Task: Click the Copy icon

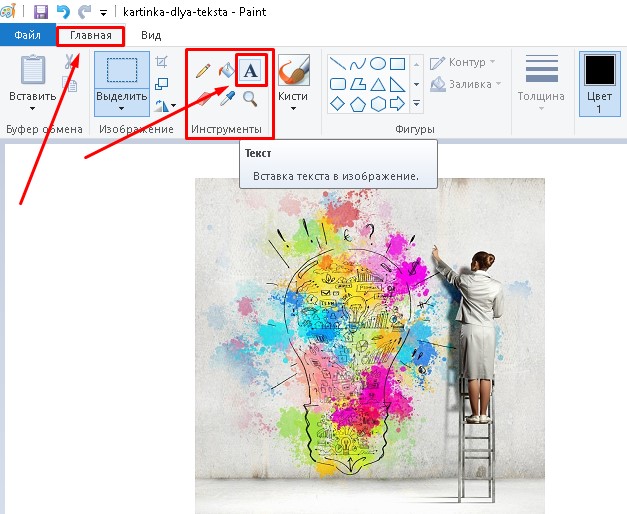Action: coord(70,84)
